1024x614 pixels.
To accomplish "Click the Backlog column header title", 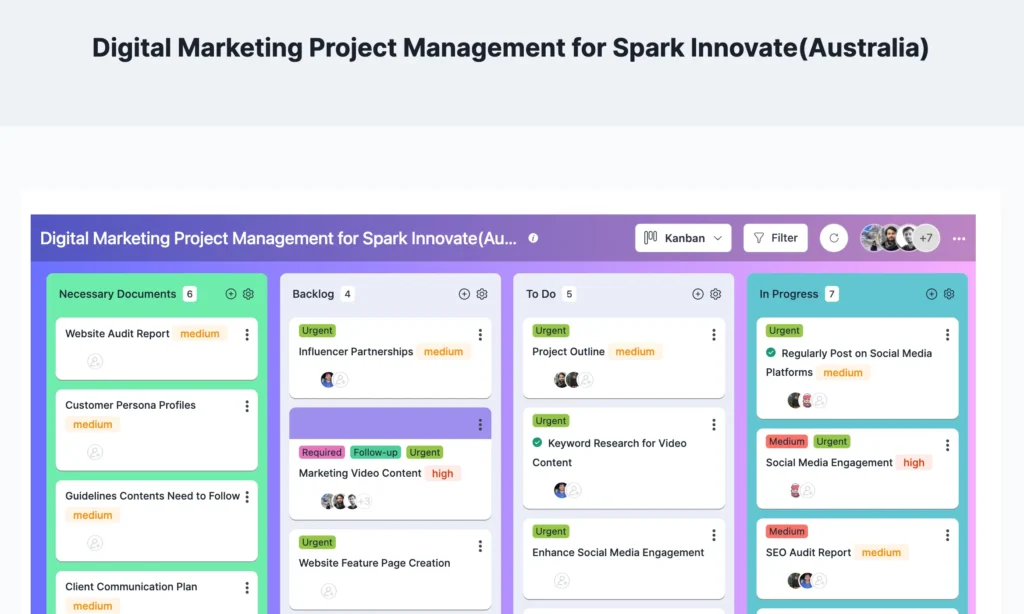I will point(313,294).
